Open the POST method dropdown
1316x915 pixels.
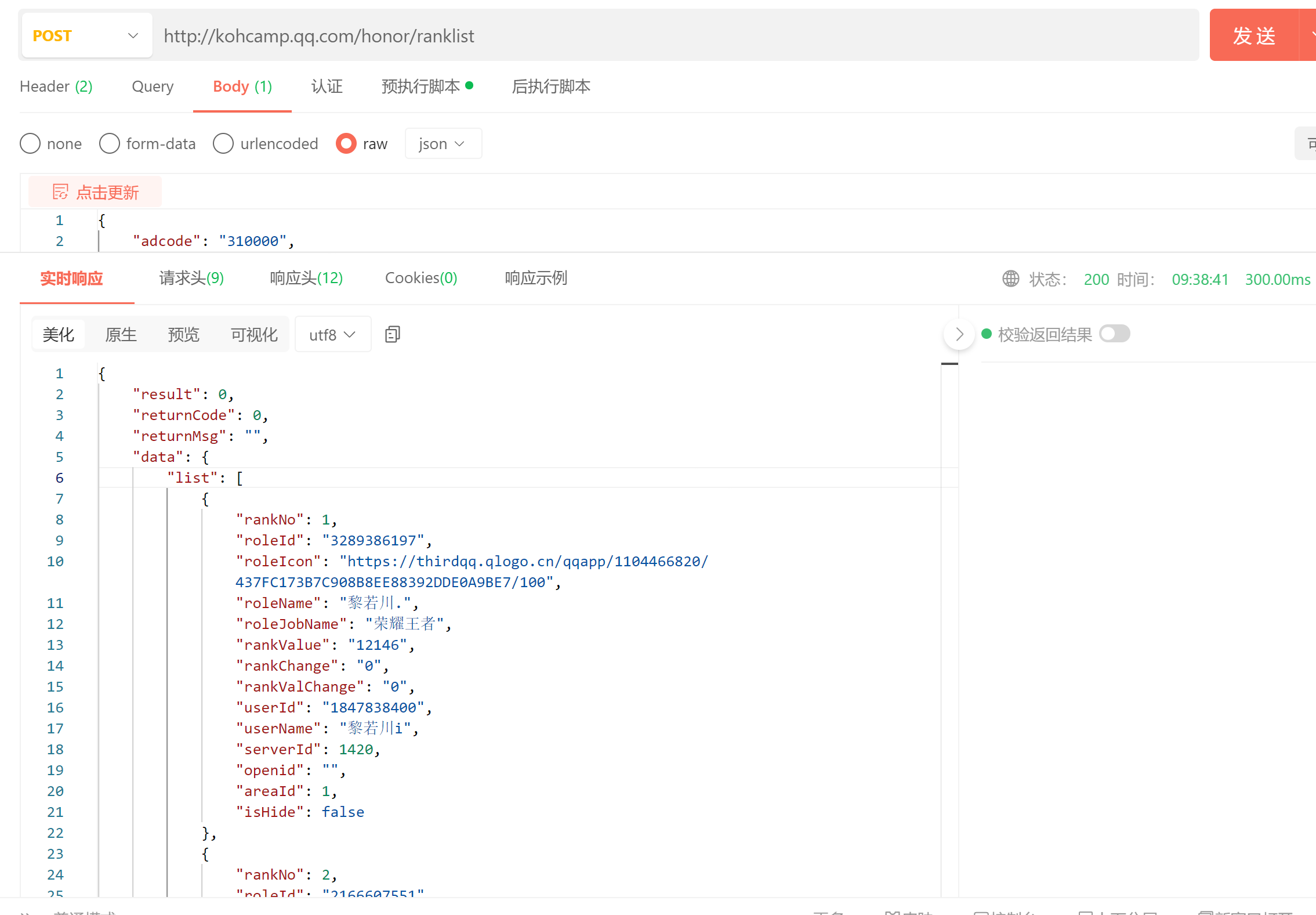pos(87,35)
